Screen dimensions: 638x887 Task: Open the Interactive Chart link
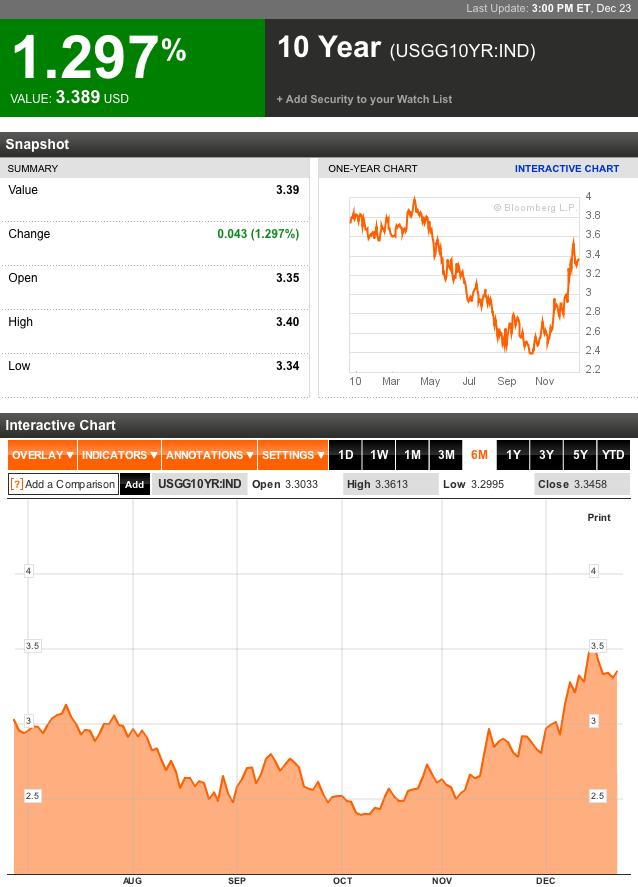click(x=567, y=168)
